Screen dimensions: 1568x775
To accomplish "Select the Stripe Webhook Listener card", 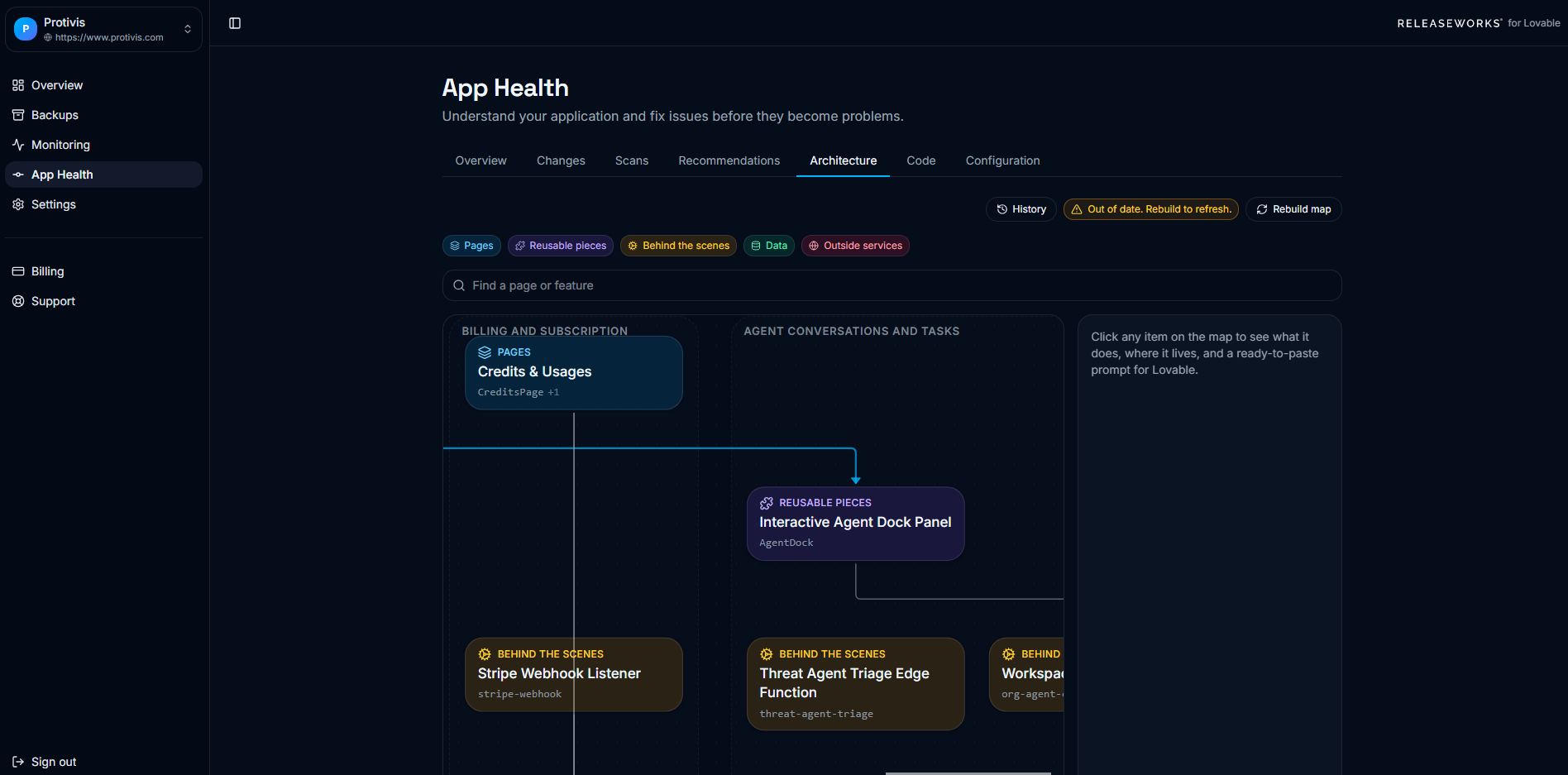I will pyautogui.click(x=574, y=674).
